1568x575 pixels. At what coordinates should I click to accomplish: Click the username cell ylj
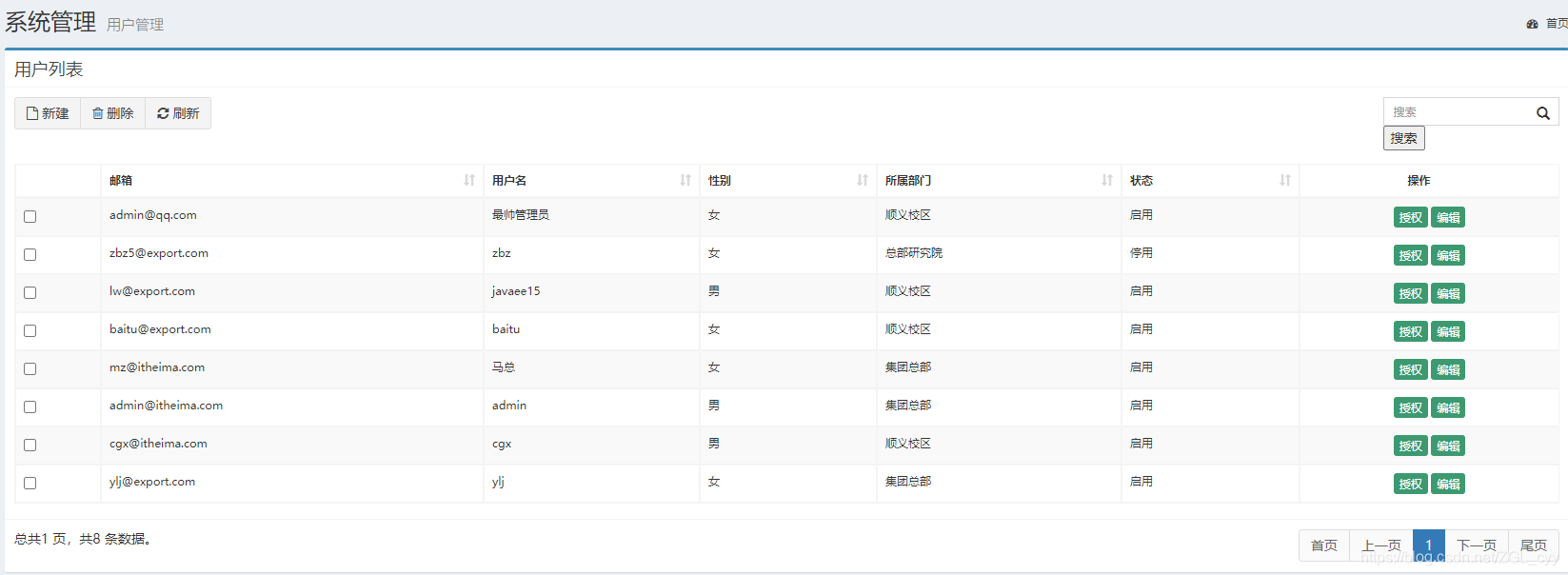(x=499, y=482)
